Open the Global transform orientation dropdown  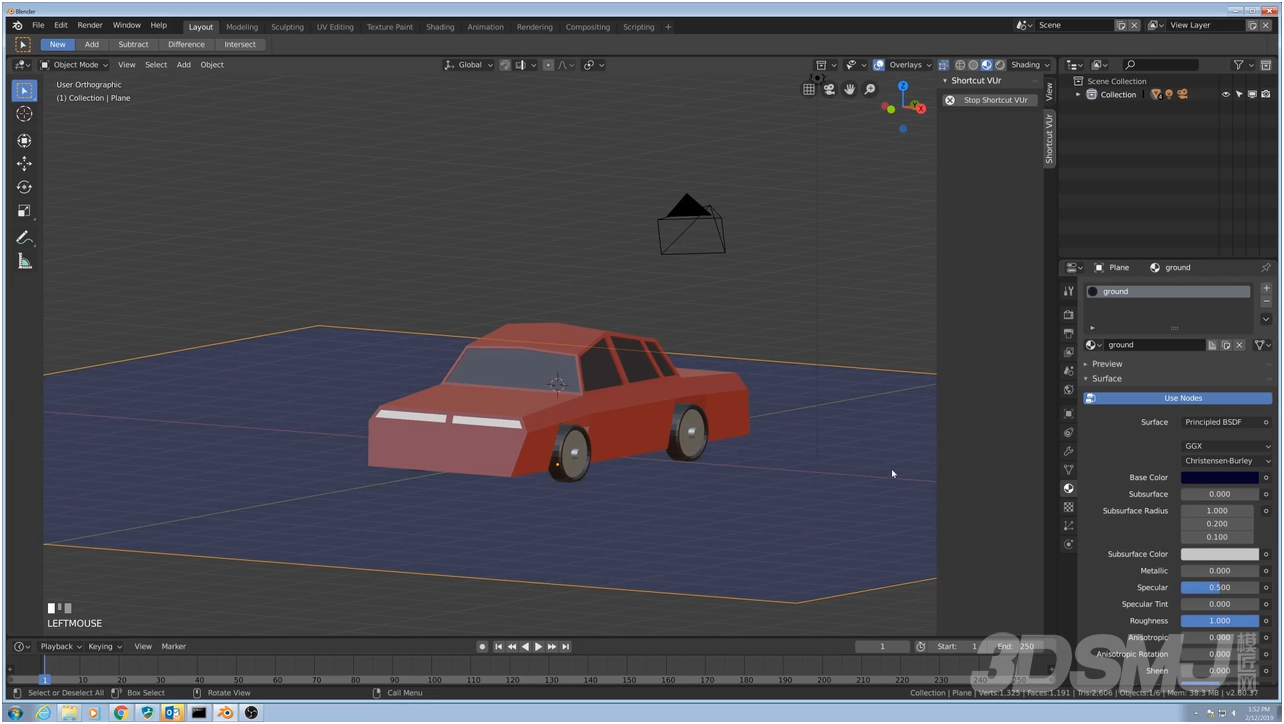469,65
